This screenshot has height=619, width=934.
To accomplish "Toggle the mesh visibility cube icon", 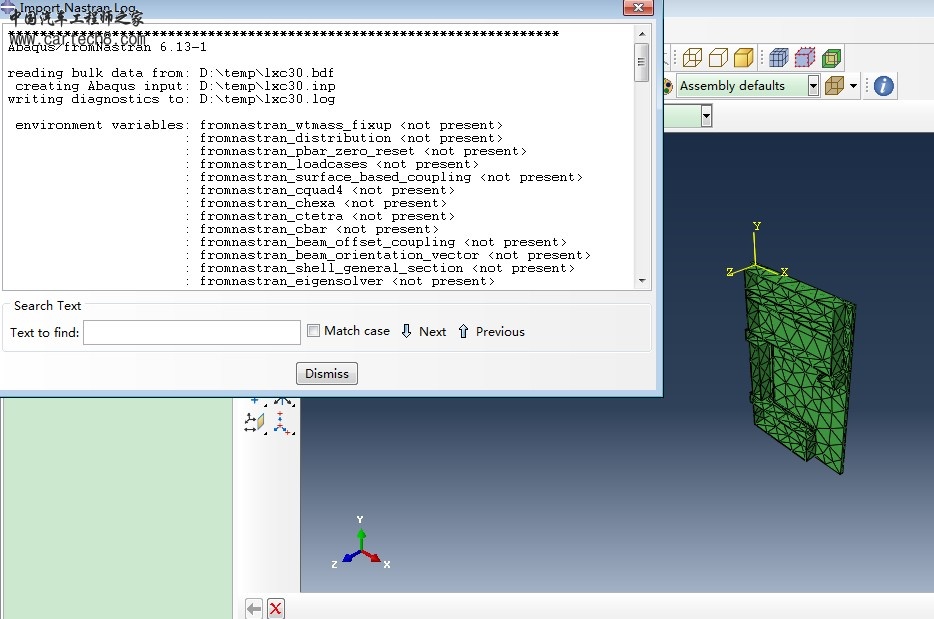I will [779, 57].
